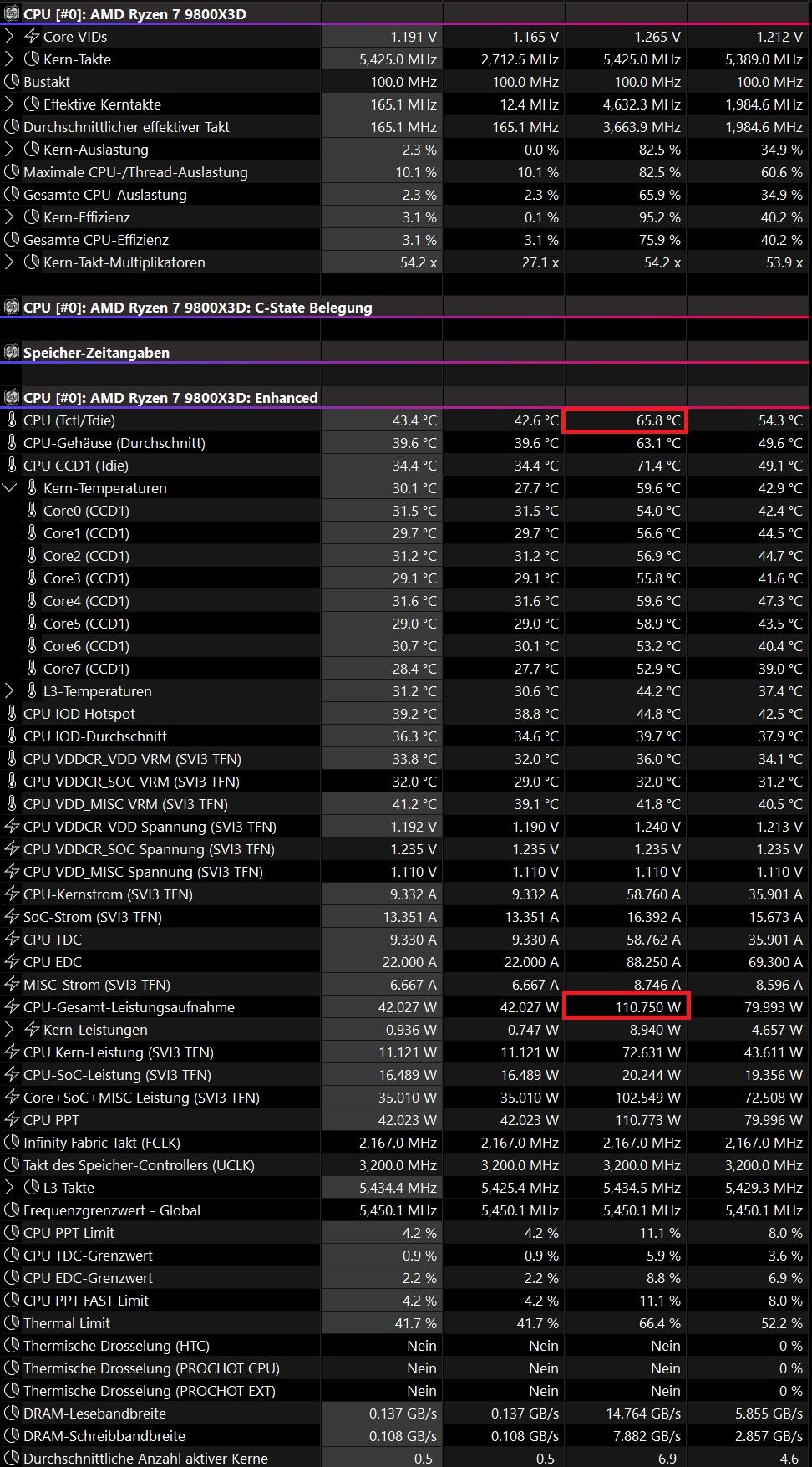Click thermometer icon of CPU CCD1 (Tdie)
This screenshot has width=812, height=1467.
[12, 466]
